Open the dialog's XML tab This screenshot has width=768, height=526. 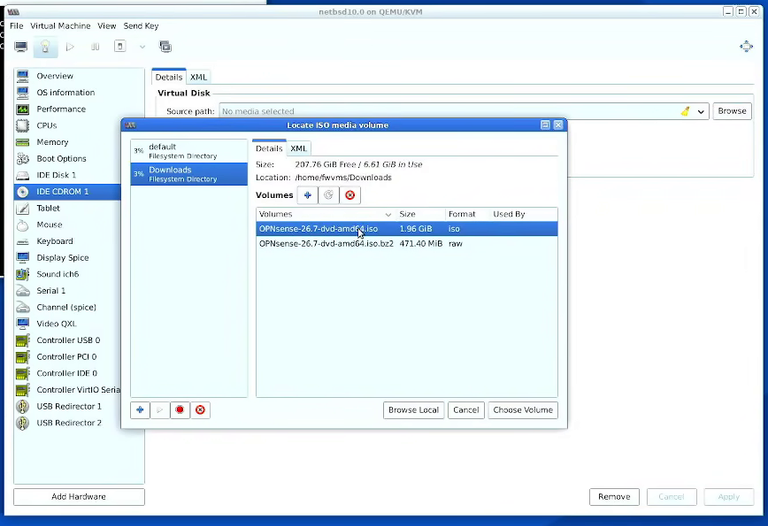(x=298, y=148)
